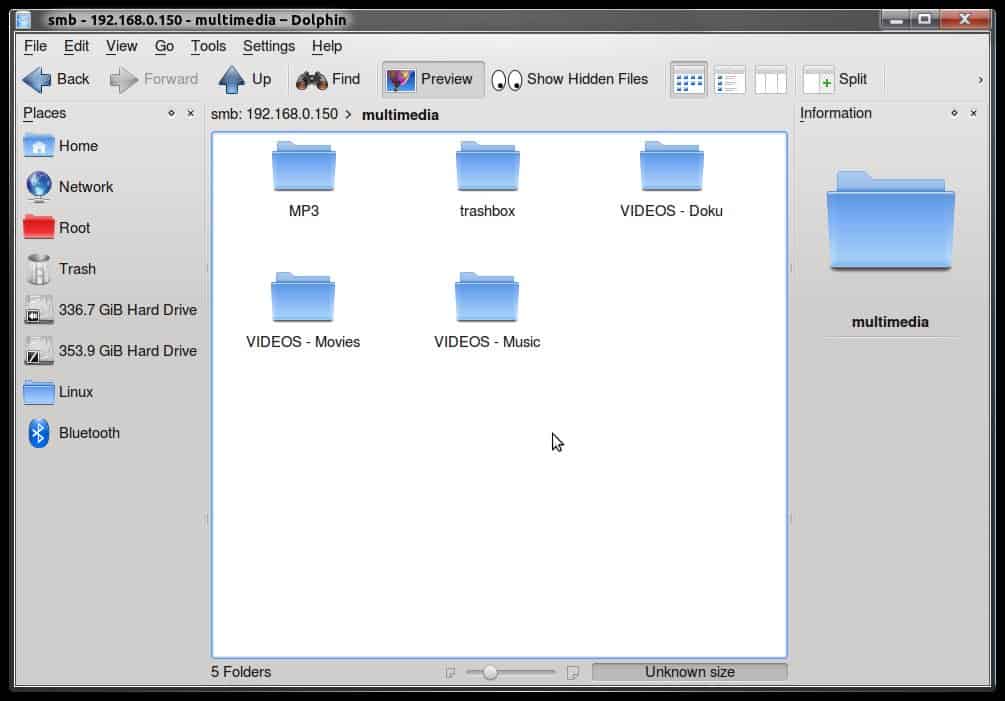Go up one level with Up arrow

[231, 79]
